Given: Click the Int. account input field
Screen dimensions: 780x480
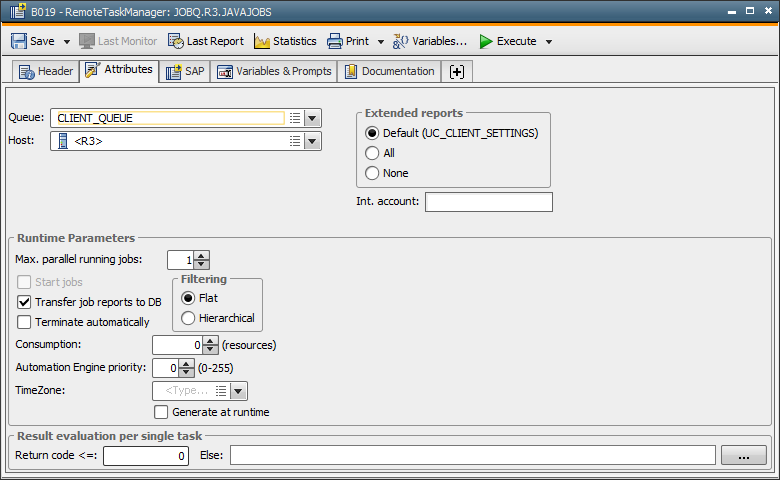Looking at the screenshot, I should 488,202.
